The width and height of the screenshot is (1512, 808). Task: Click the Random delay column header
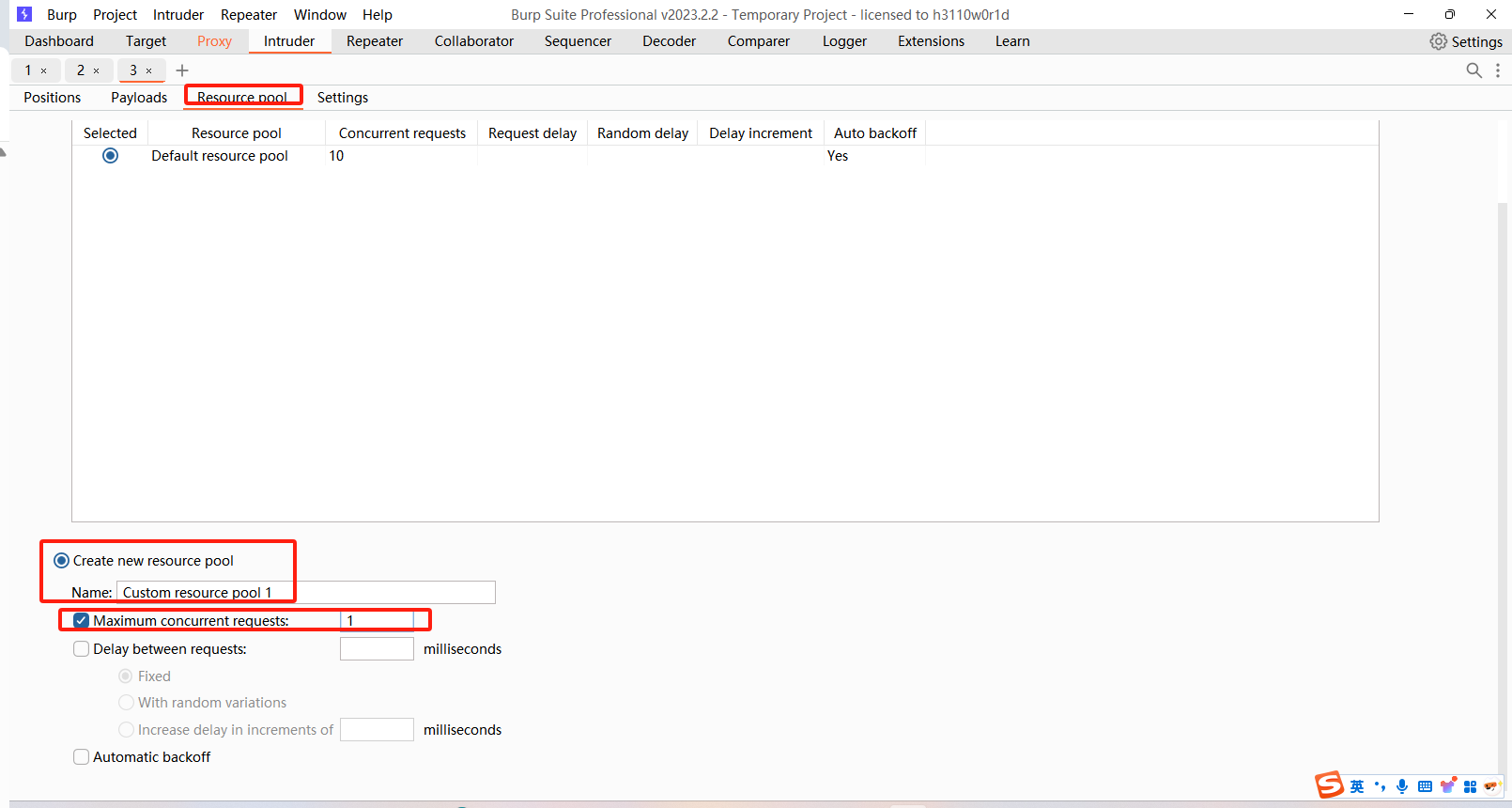click(643, 133)
